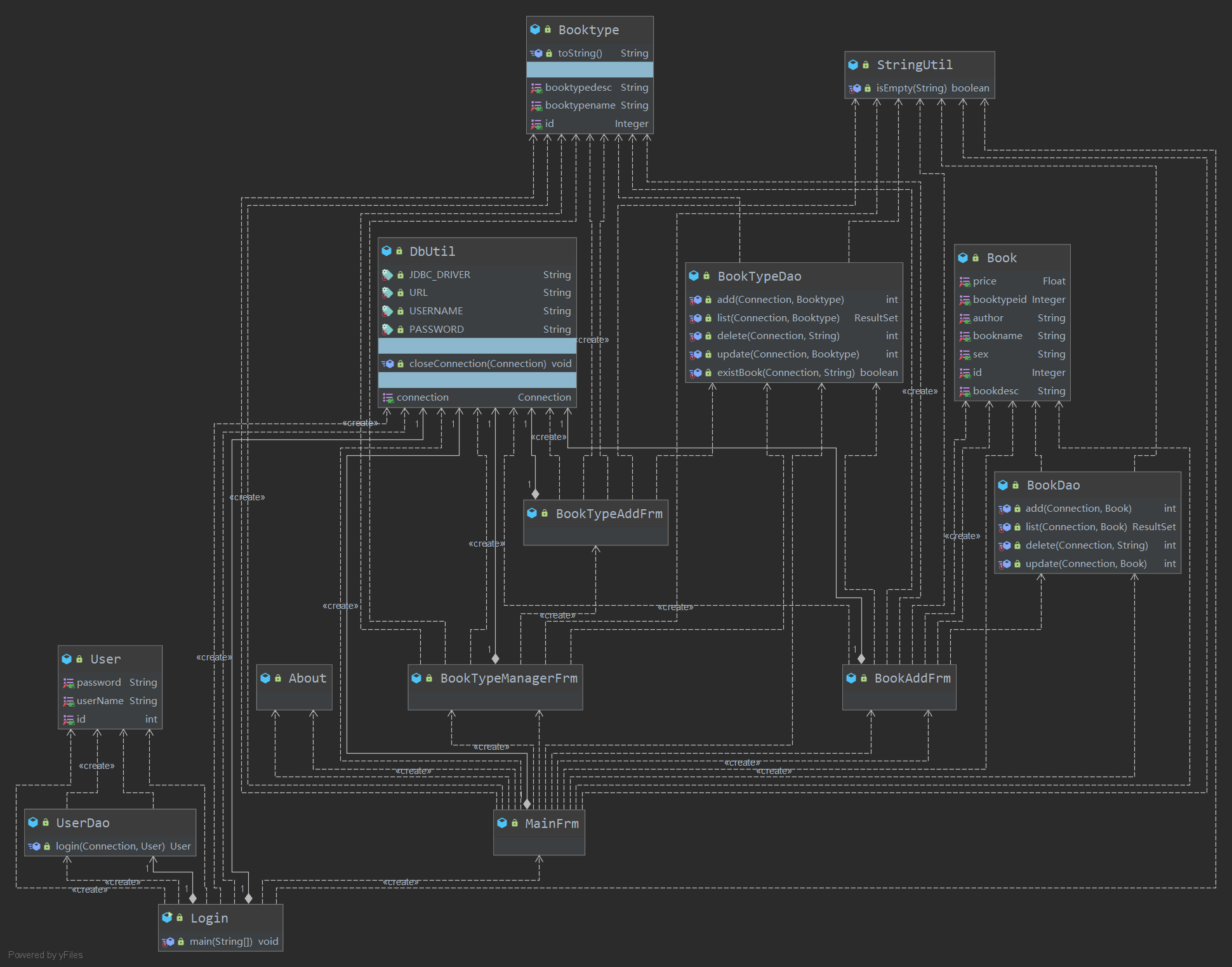Click the sex property in Book
The height and width of the screenshot is (967, 1232).
(1012, 354)
